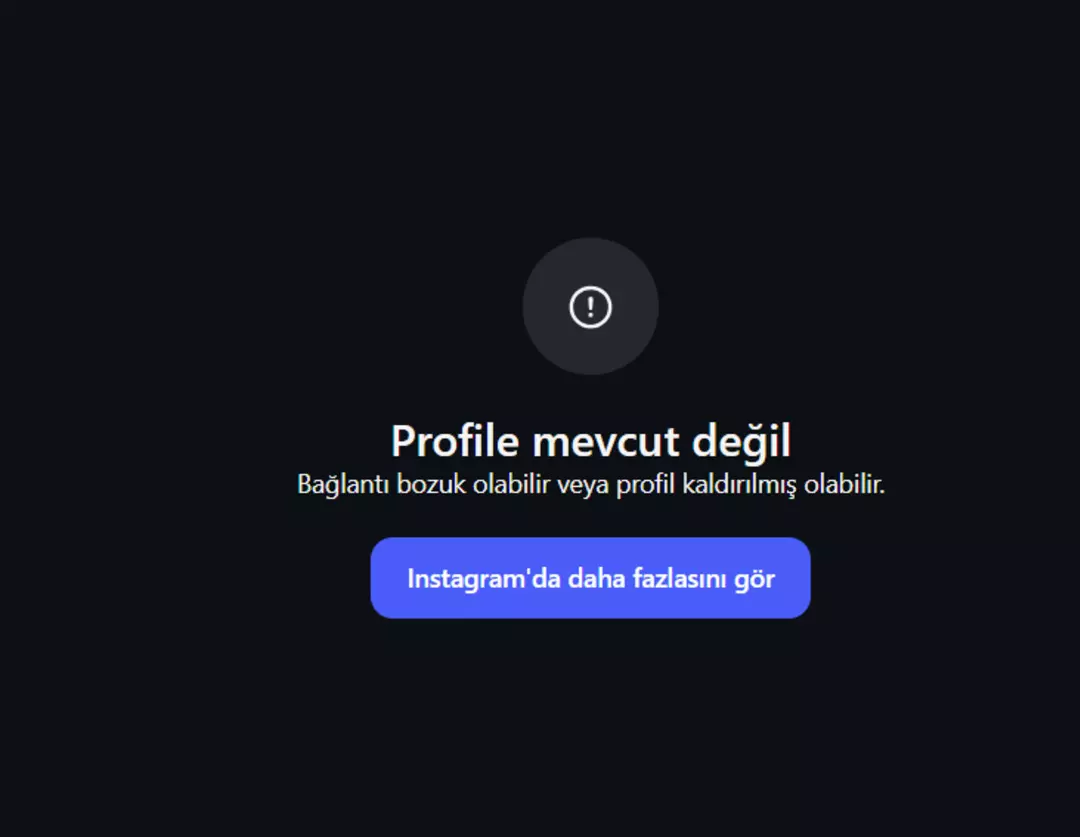Click the "Profile mevcut değil" heading
This screenshot has width=1080, height=837.
pos(591,442)
